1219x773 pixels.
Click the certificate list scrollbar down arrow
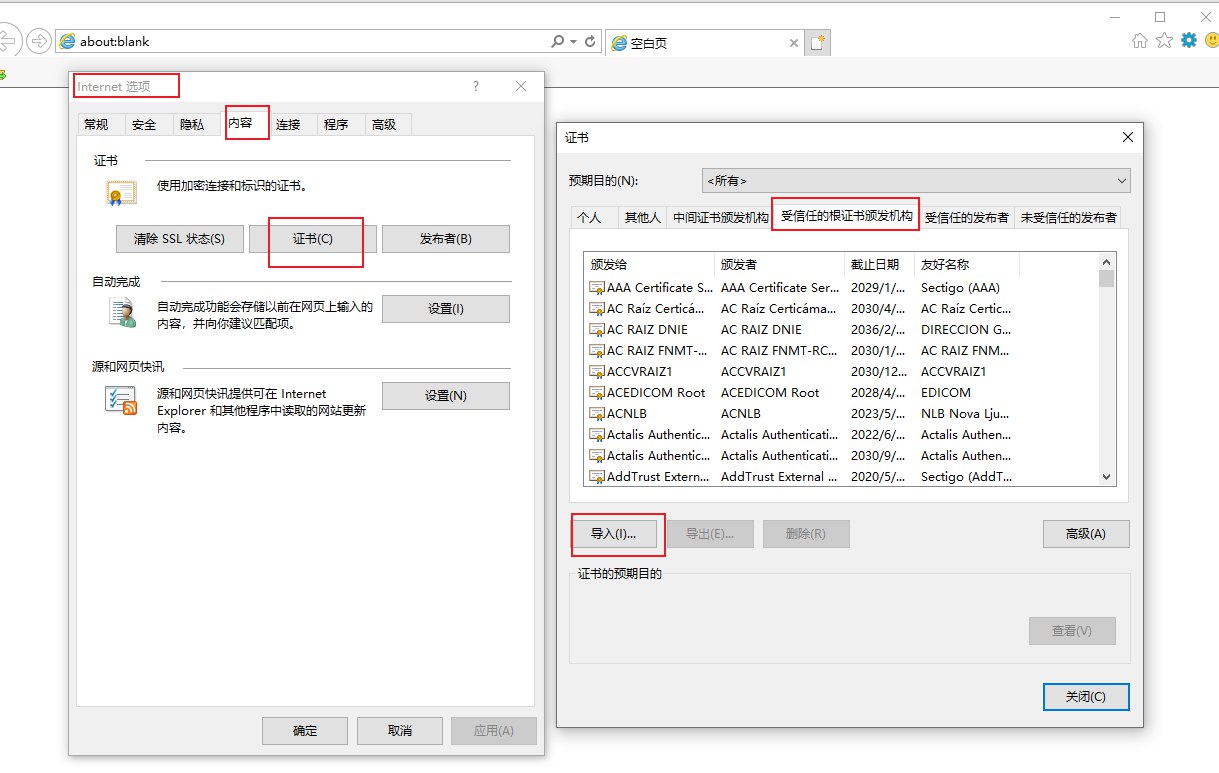coord(1106,478)
